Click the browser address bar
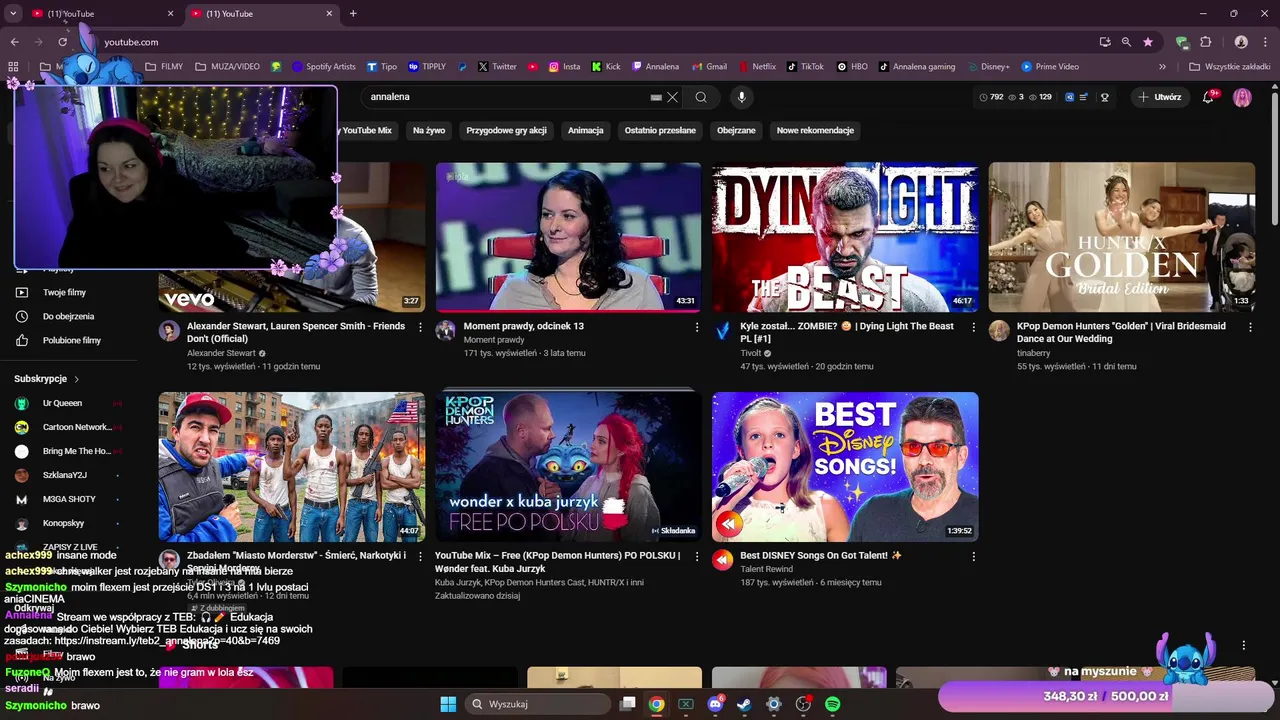 click(x=590, y=42)
